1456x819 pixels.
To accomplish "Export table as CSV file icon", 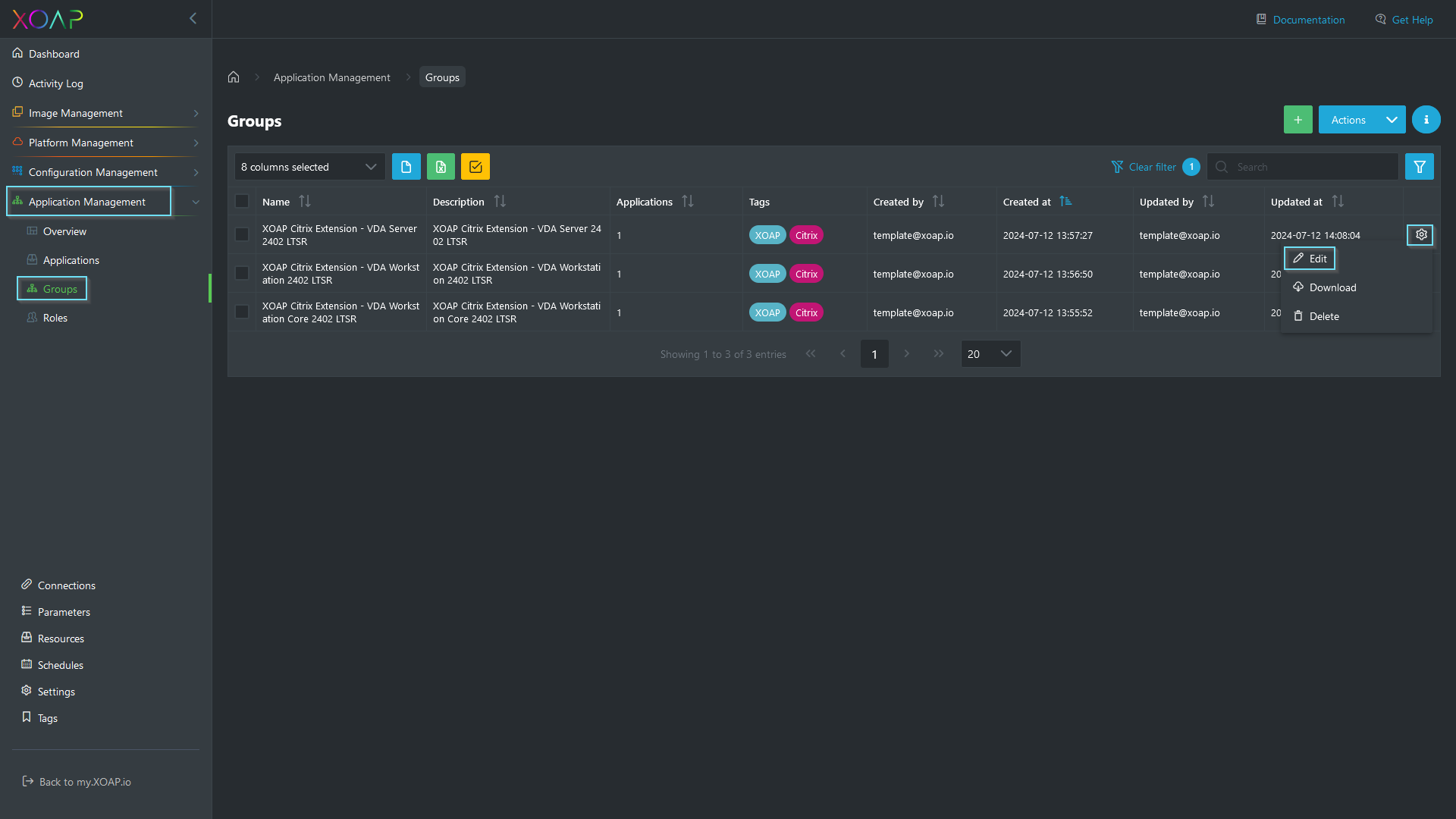I will coord(406,167).
